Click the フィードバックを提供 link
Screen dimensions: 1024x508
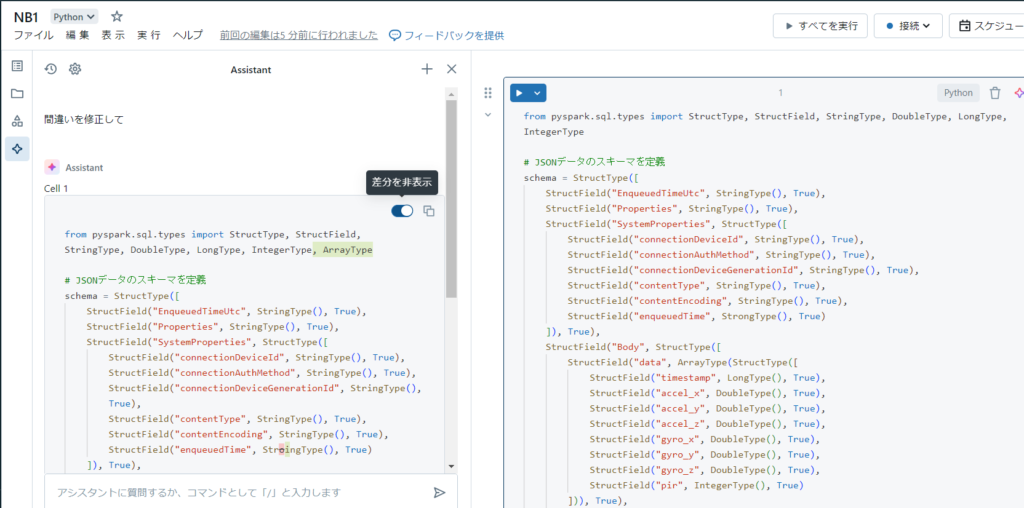[446, 35]
